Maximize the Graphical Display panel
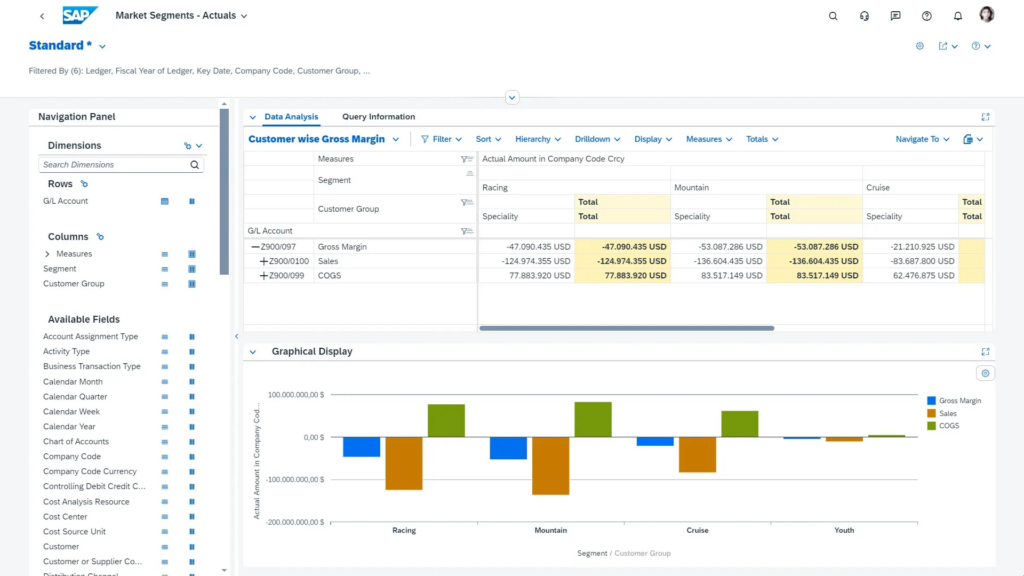The image size is (1024, 576). pyautogui.click(x=985, y=352)
